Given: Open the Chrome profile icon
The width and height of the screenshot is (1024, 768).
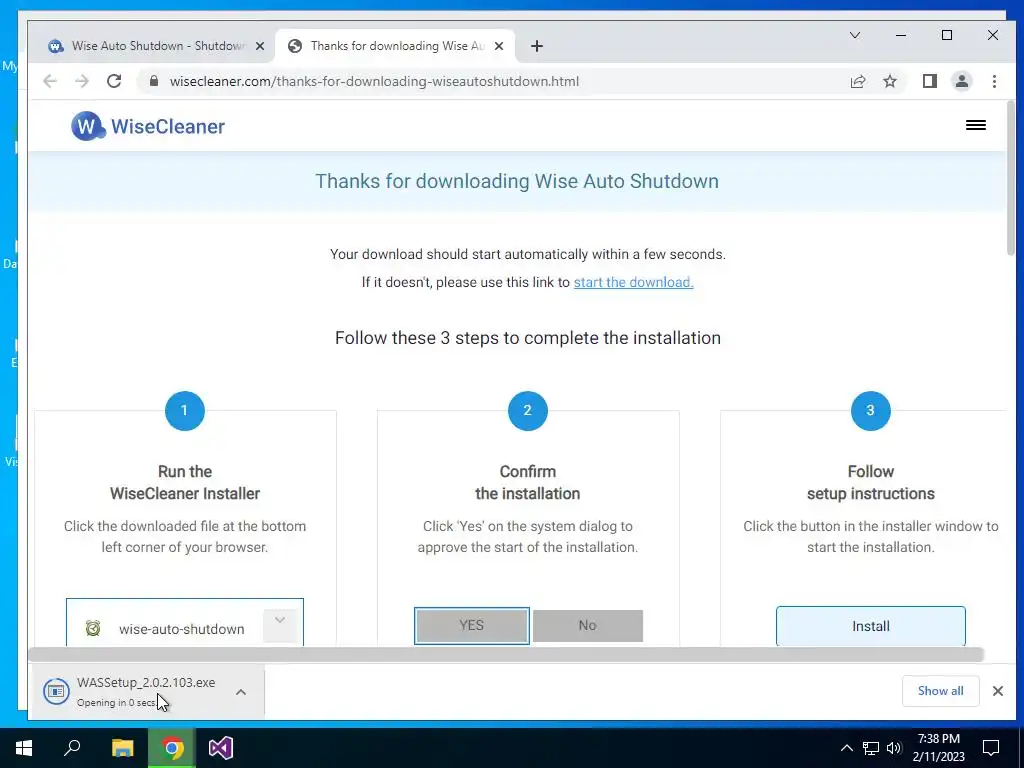Looking at the screenshot, I should (961, 81).
